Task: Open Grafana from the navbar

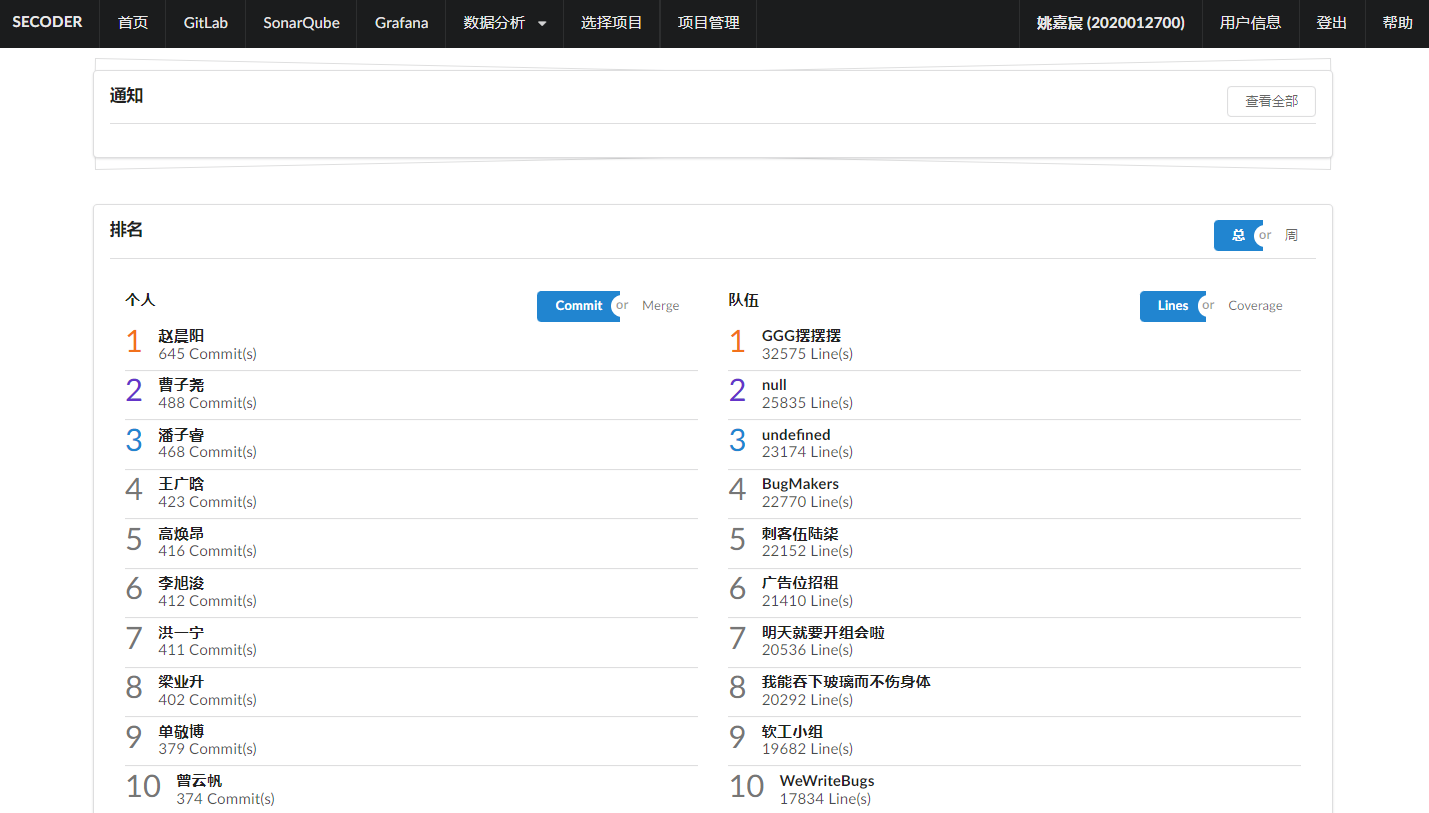Action: click(x=401, y=23)
